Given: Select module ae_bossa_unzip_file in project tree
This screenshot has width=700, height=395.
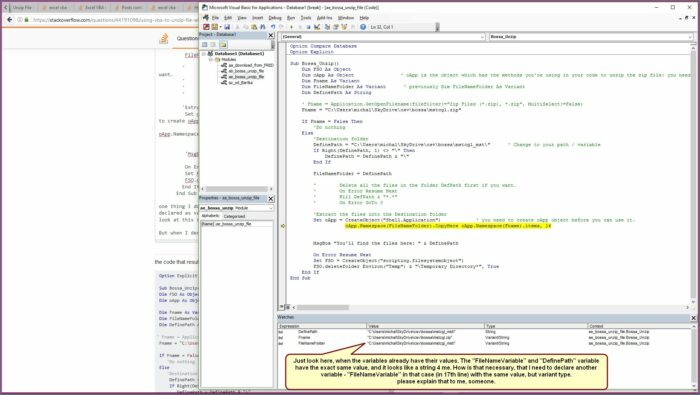Looking at the screenshot, I should click(x=242, y=77).
